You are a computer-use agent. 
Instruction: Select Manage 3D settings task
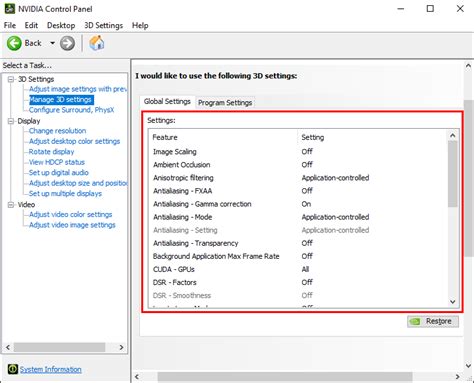pyautogui.click(x=60, y=100)
